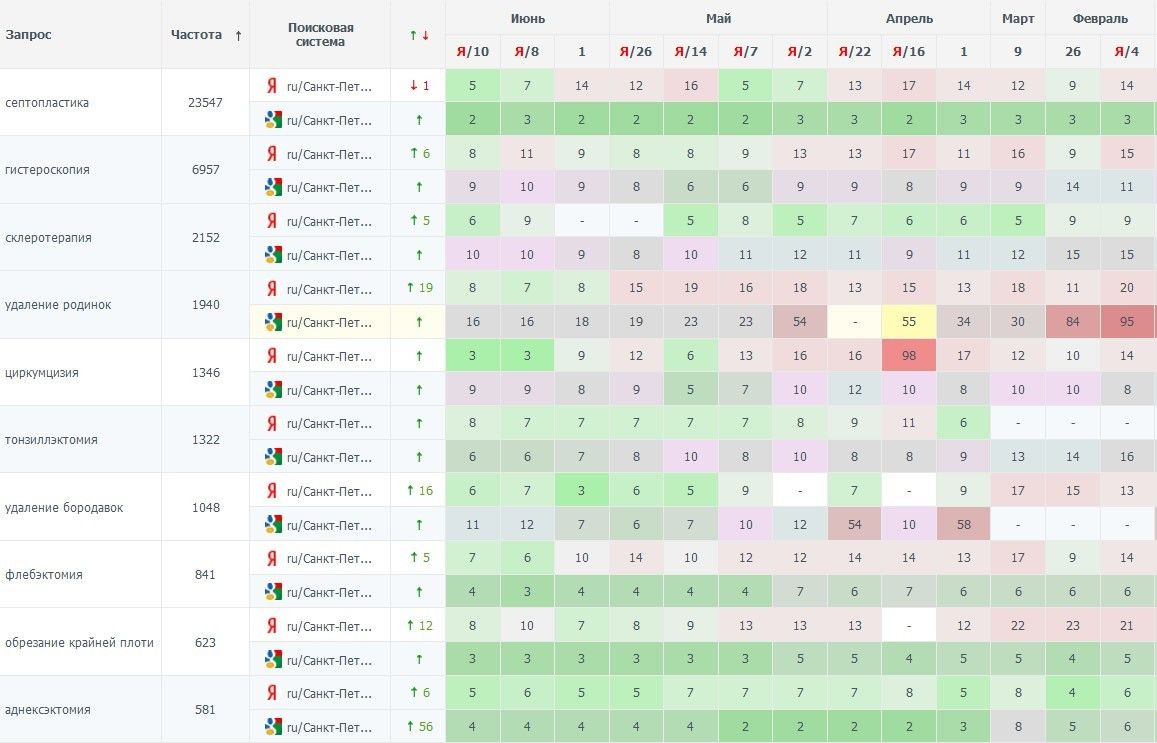Click the Yandex icon in the септопластика row
The image size is (1157, 743).
tap(271, 86)
